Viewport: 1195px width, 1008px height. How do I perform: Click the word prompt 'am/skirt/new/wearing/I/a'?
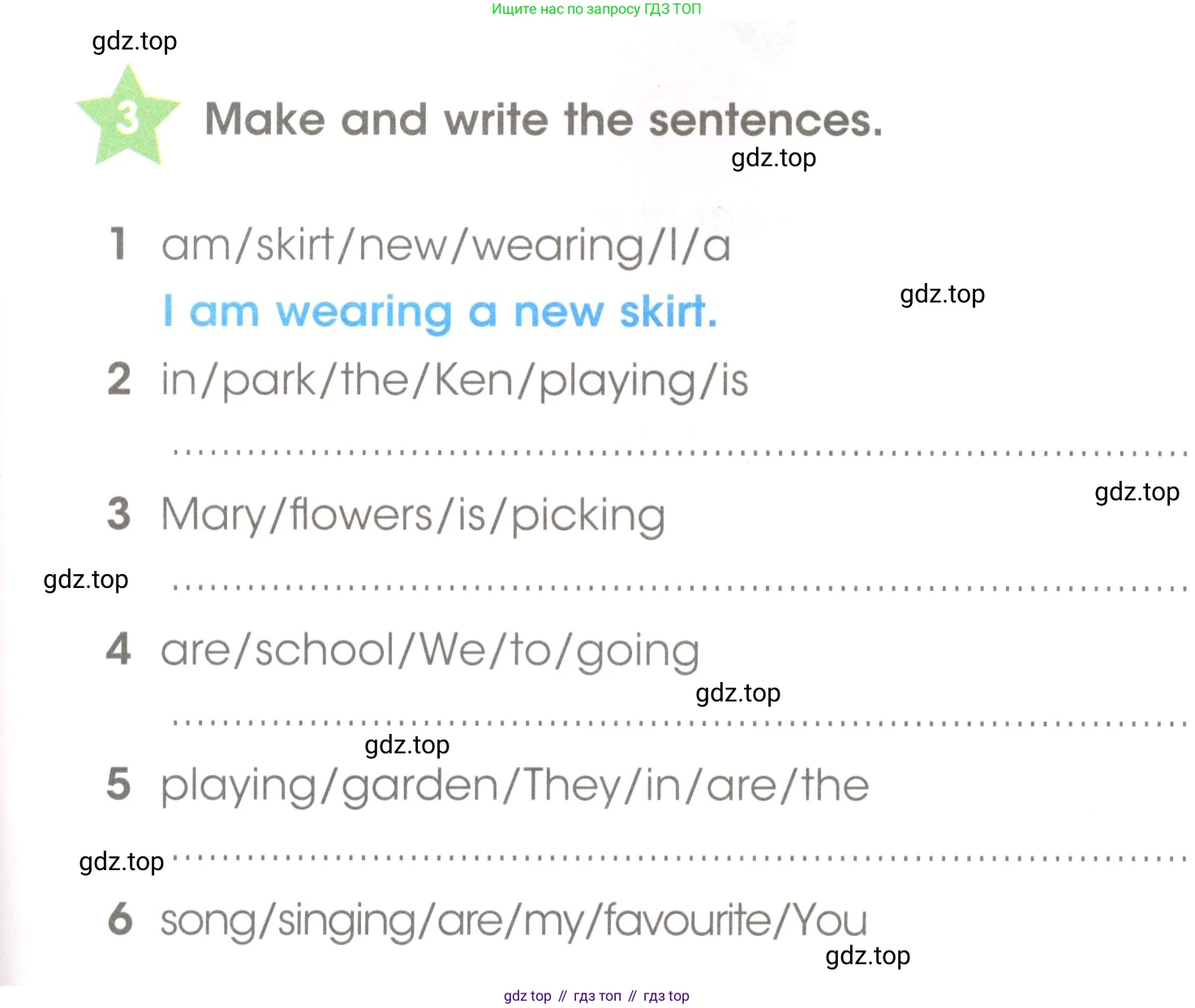(x=445, y=246)
